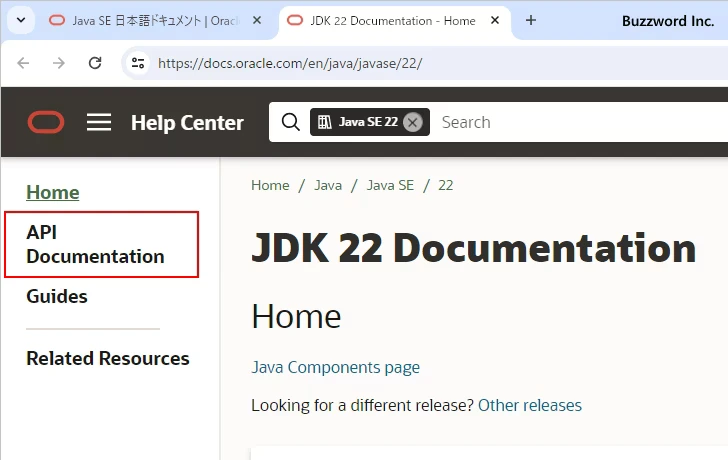Click the magnifier search icon
The height and width of the screenshot is (460, 728).
point(291,122)
